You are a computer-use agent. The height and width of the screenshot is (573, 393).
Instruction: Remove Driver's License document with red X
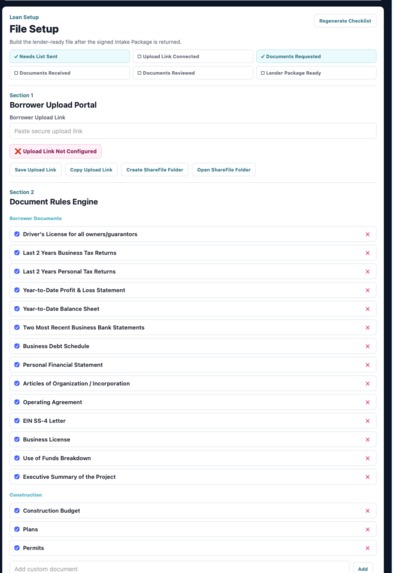[367, 234]
